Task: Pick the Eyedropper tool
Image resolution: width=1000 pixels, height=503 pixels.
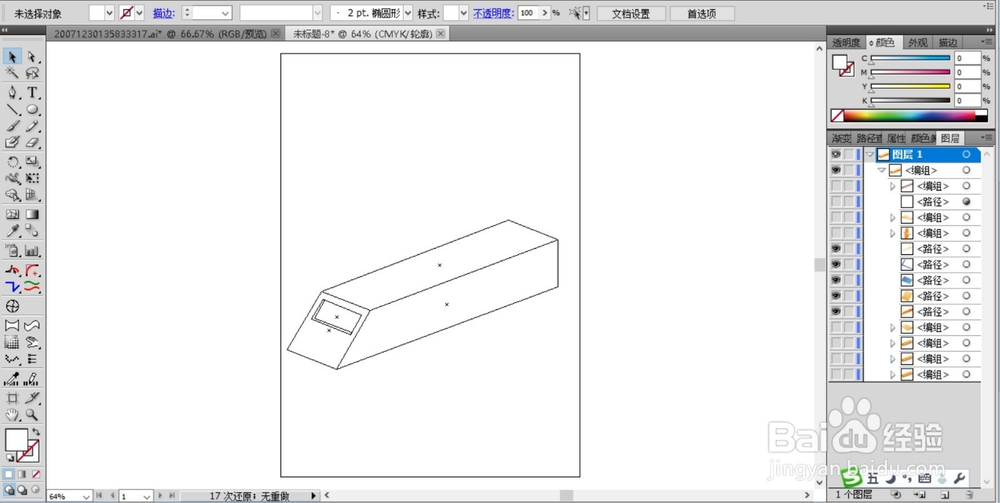Action: click(x=12, y=231)
